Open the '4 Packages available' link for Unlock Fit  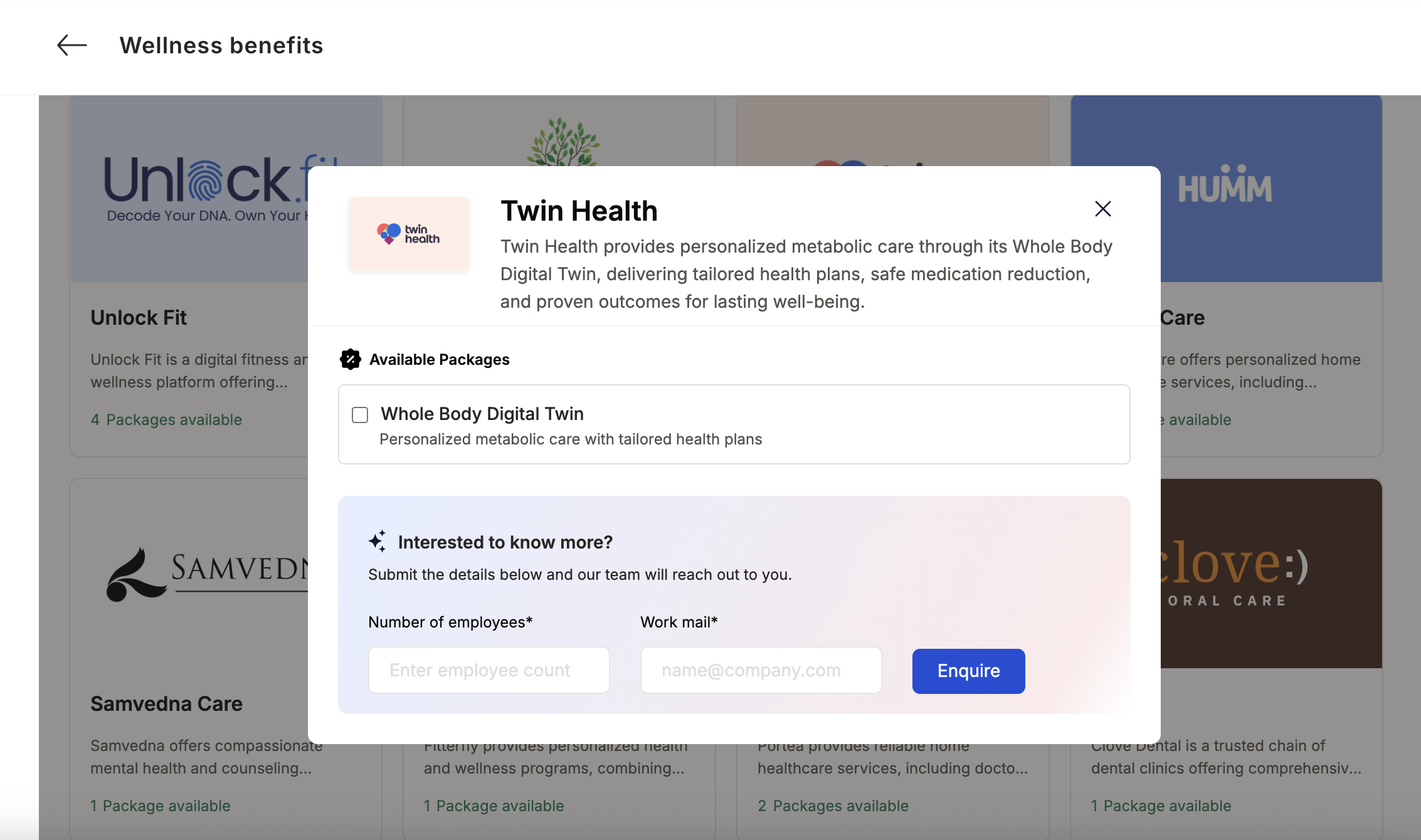tap(166, 419)
